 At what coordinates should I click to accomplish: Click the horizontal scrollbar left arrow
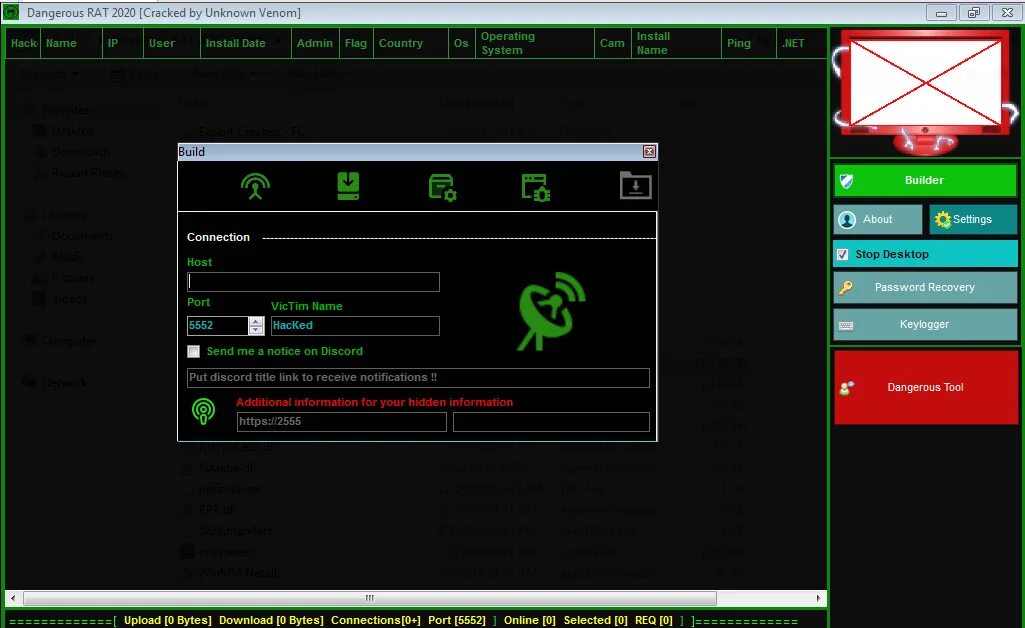point(12,599)
